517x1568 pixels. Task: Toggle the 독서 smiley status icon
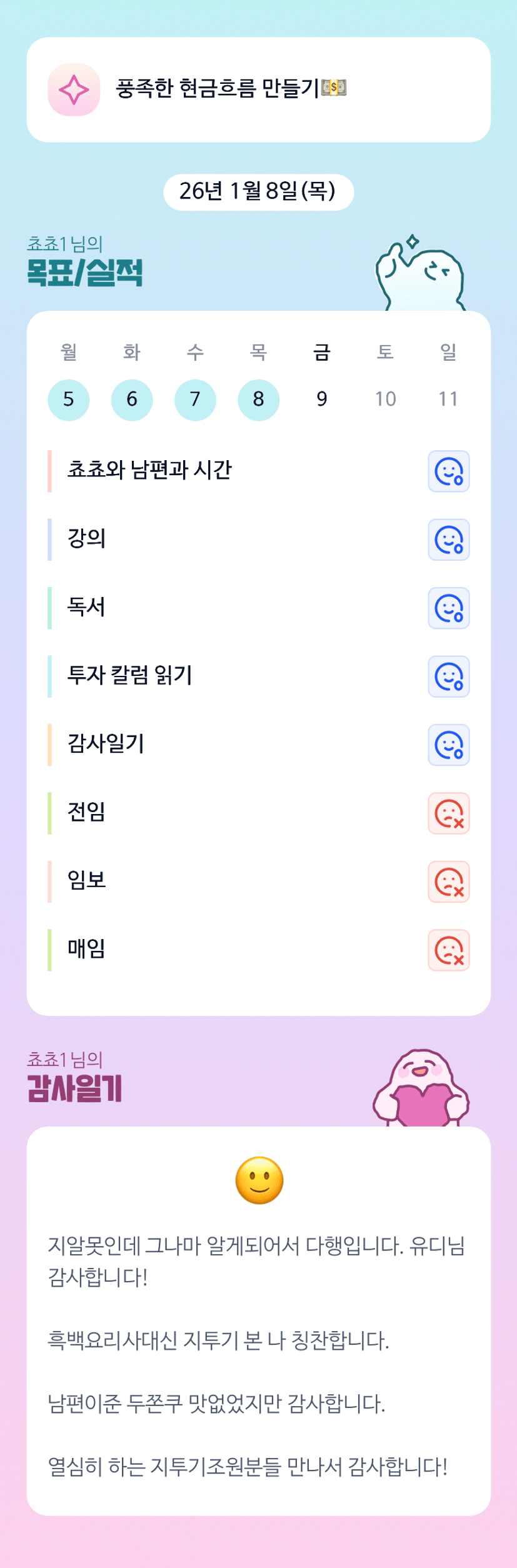click(448, 608)
